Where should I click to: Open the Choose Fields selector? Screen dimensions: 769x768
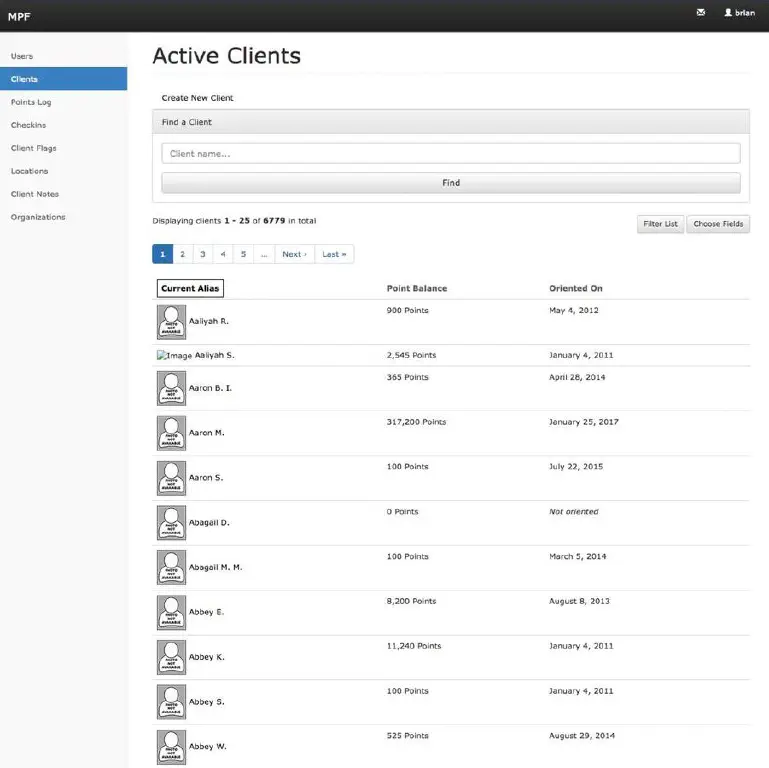718,224
